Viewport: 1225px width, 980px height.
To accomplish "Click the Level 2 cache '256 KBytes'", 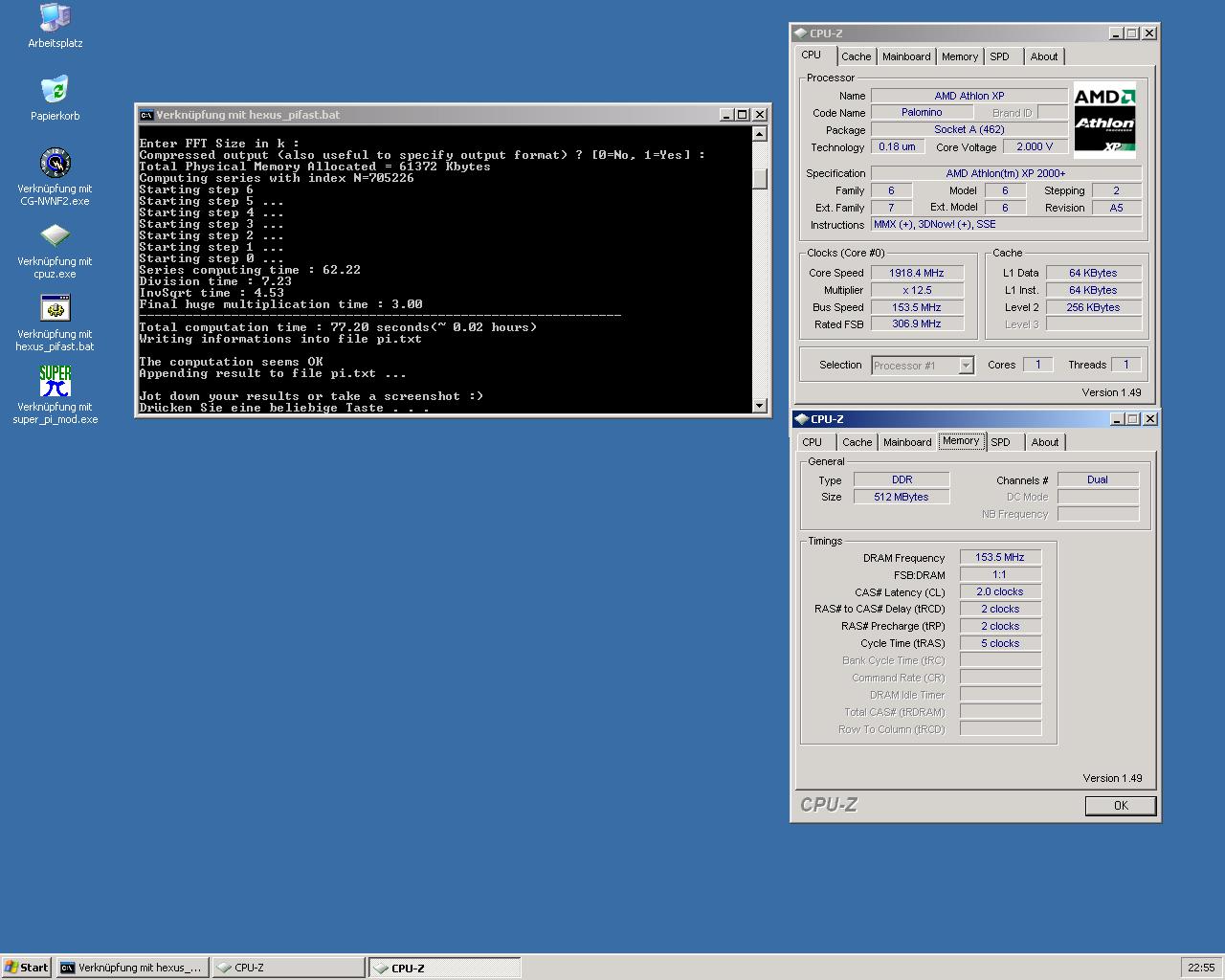I will [1093, 307].
